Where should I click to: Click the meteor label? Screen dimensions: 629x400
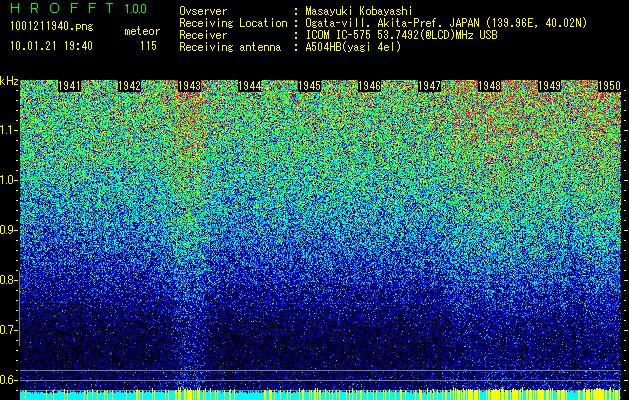(142, 31)
